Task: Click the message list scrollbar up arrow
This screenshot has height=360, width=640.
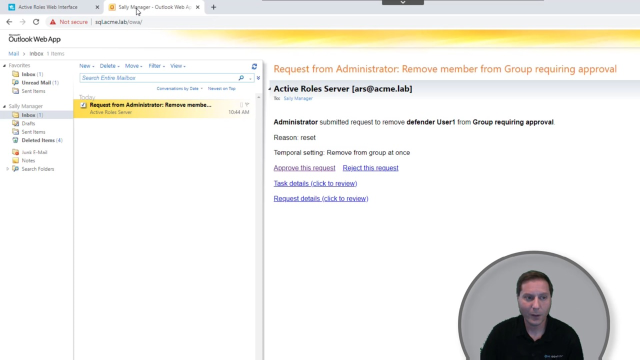Action: point(258,97)
